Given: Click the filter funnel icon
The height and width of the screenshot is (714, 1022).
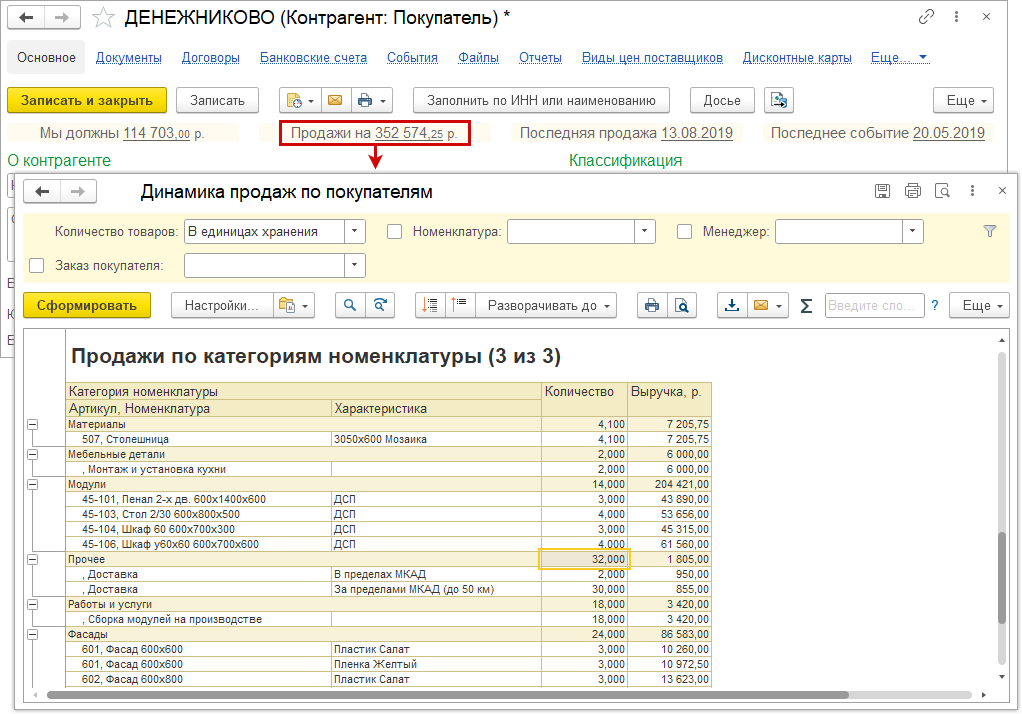Looking at the screenshot, I should (x=990, y=231).
